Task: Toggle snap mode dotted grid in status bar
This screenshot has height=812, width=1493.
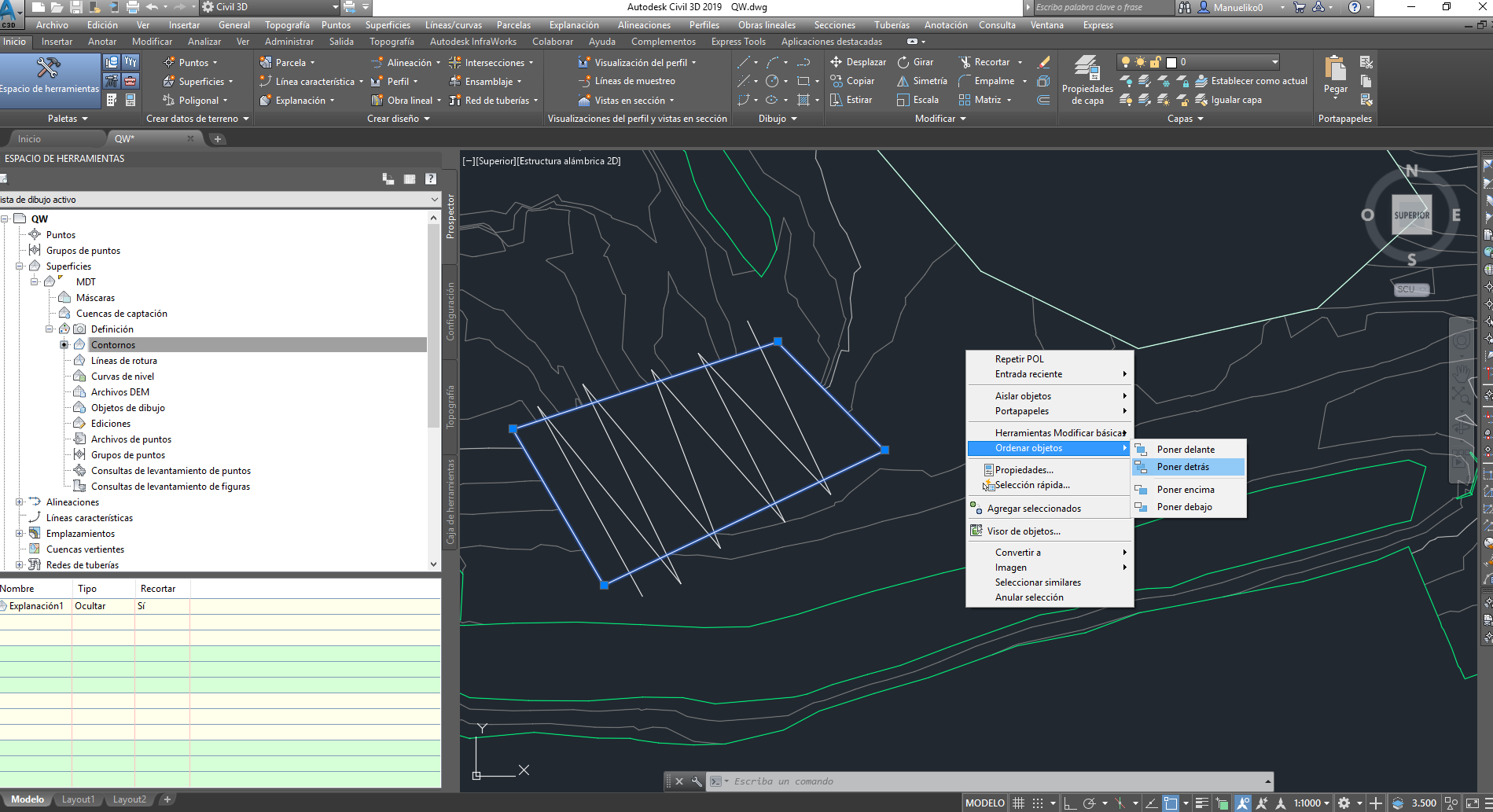Action: [x=1038, y=803]
